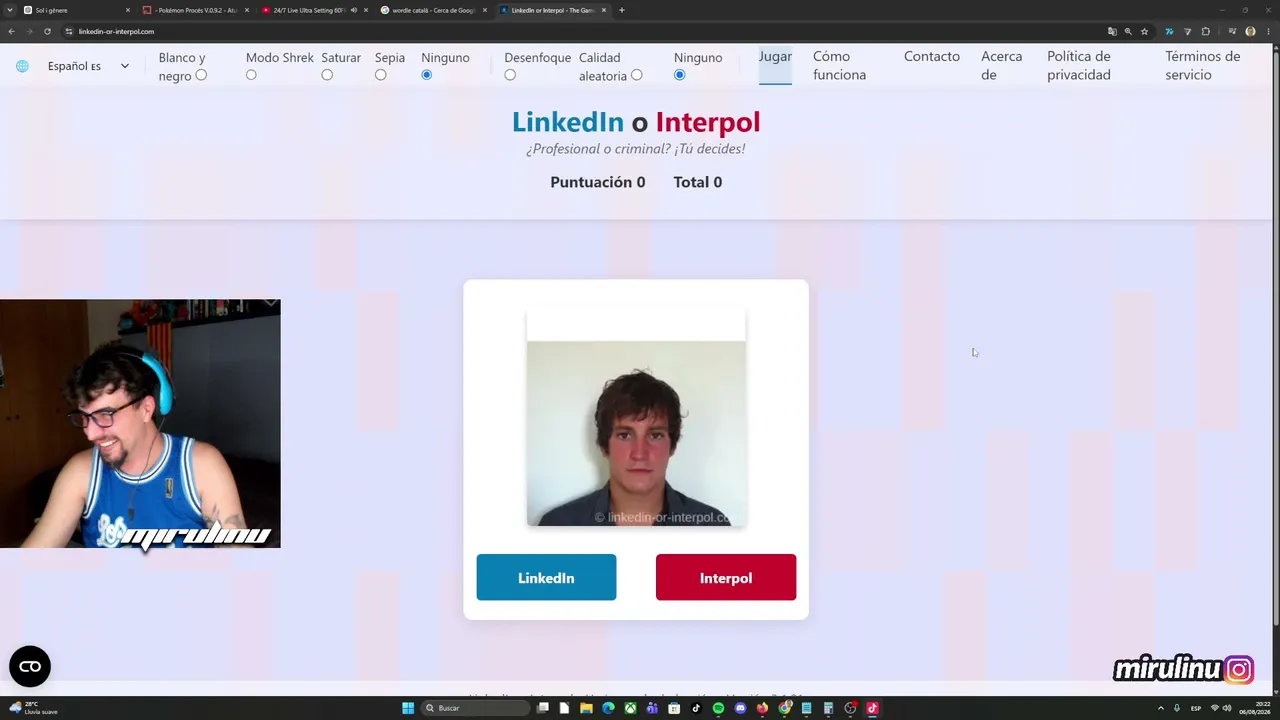This screenshot has height=720, width=1280.
Task: Open a new browser tab
Action: [x=622, y=10]
